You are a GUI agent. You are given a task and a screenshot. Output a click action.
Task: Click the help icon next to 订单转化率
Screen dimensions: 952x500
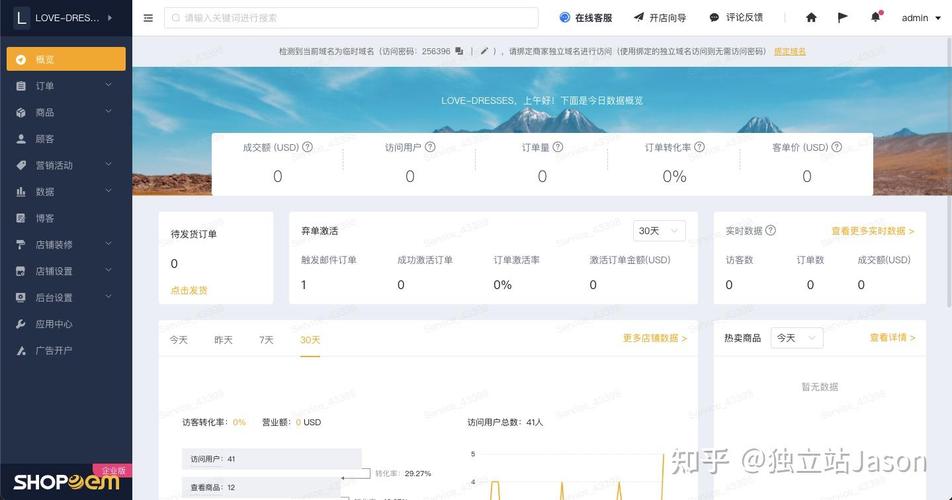tap(699, 147)
